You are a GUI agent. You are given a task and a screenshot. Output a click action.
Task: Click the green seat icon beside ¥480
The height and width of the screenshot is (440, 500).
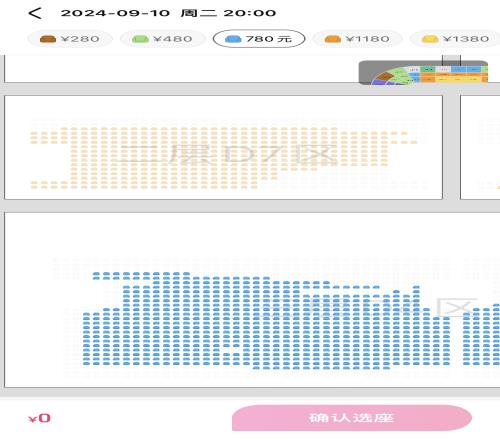pyautogui.click(x=140, y=39)
